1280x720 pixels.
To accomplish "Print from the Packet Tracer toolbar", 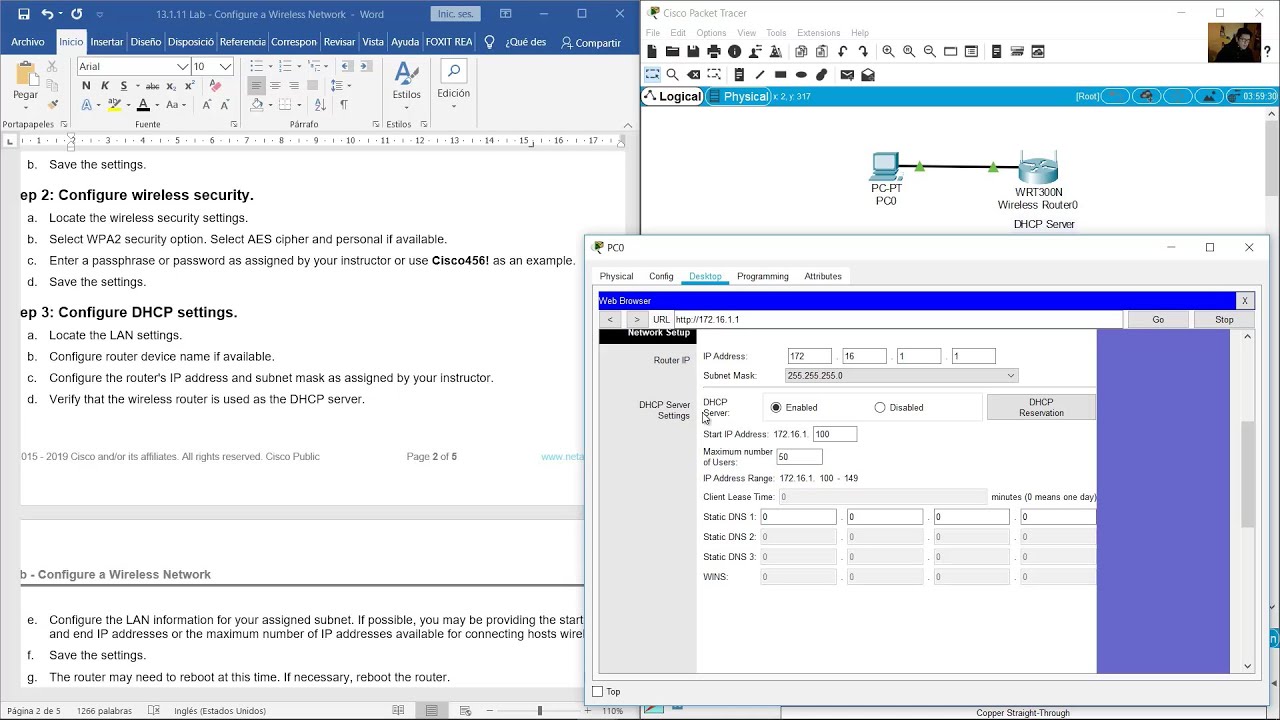I will click(713, 51).
